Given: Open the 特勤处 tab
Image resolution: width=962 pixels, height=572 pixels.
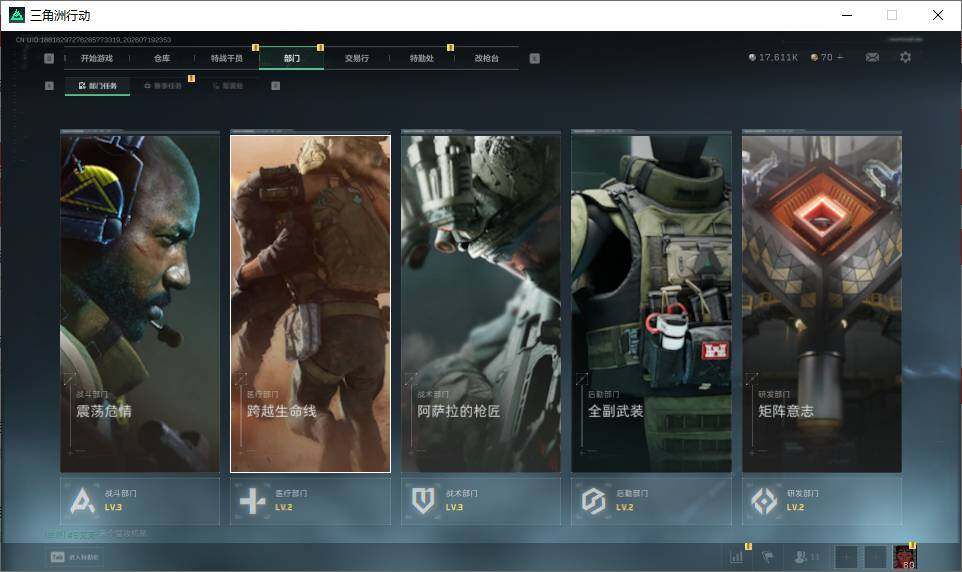Looking at the screenshot, I should [421, 58].
